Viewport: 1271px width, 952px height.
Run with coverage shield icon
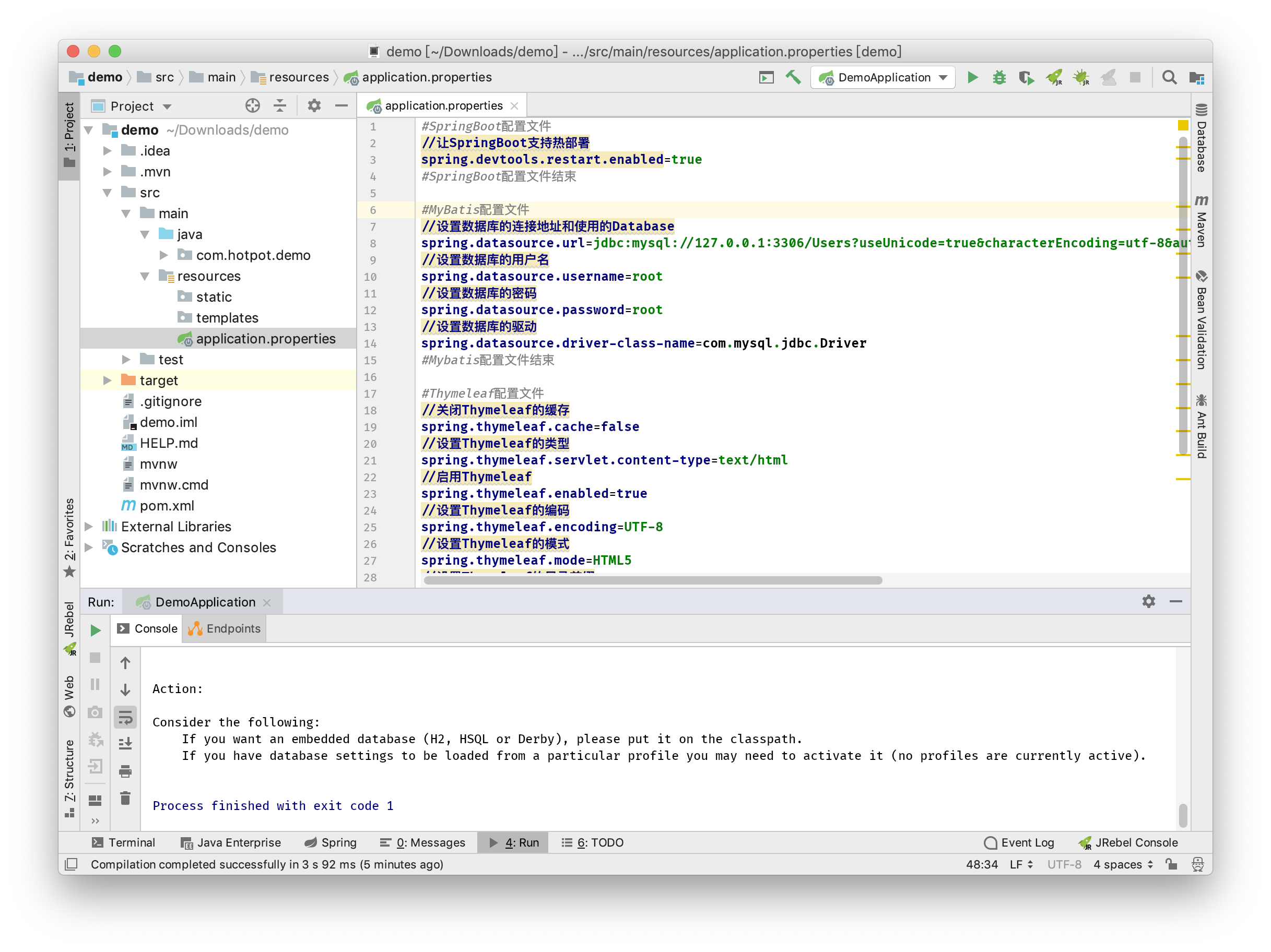tap(1026, 78)
